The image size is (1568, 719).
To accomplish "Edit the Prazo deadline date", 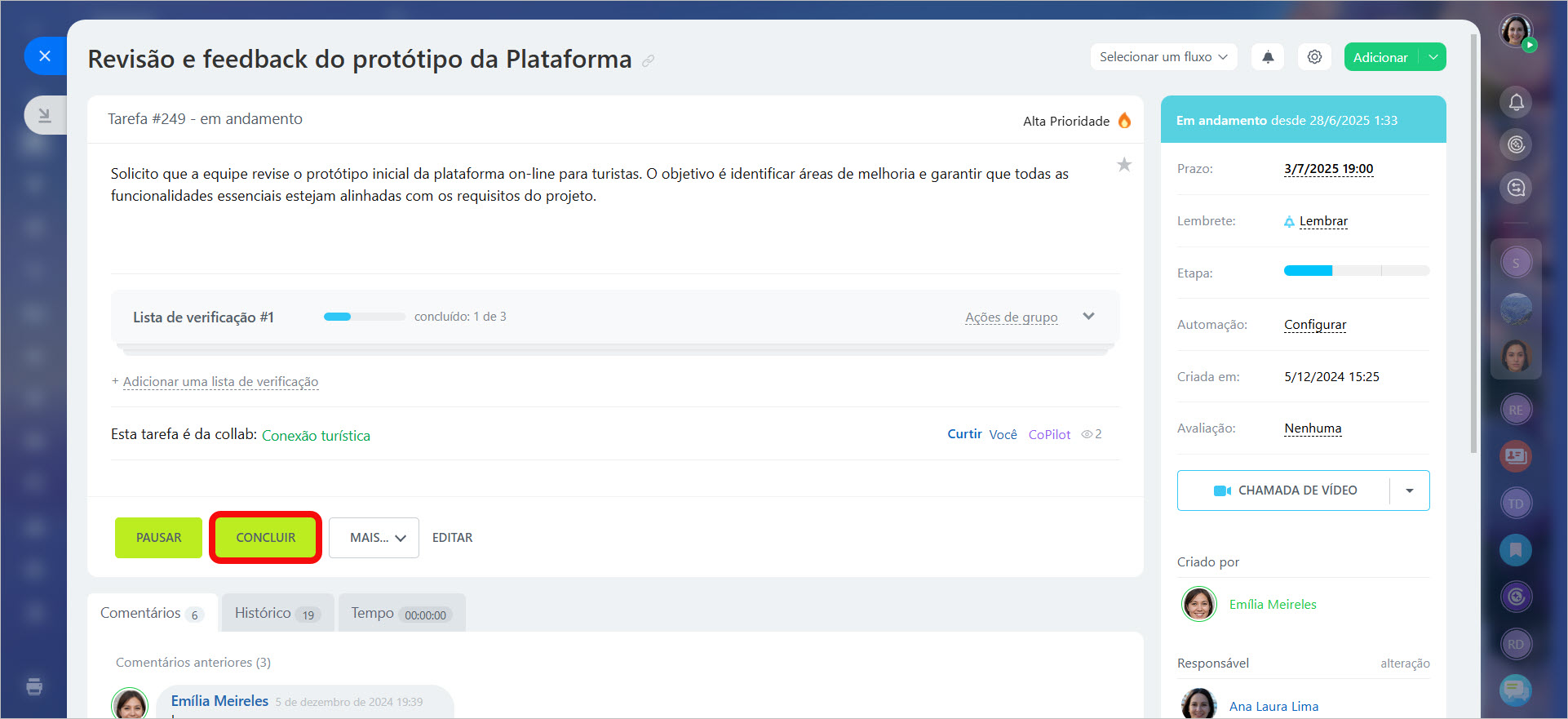I will click(x=1328, y=169).
